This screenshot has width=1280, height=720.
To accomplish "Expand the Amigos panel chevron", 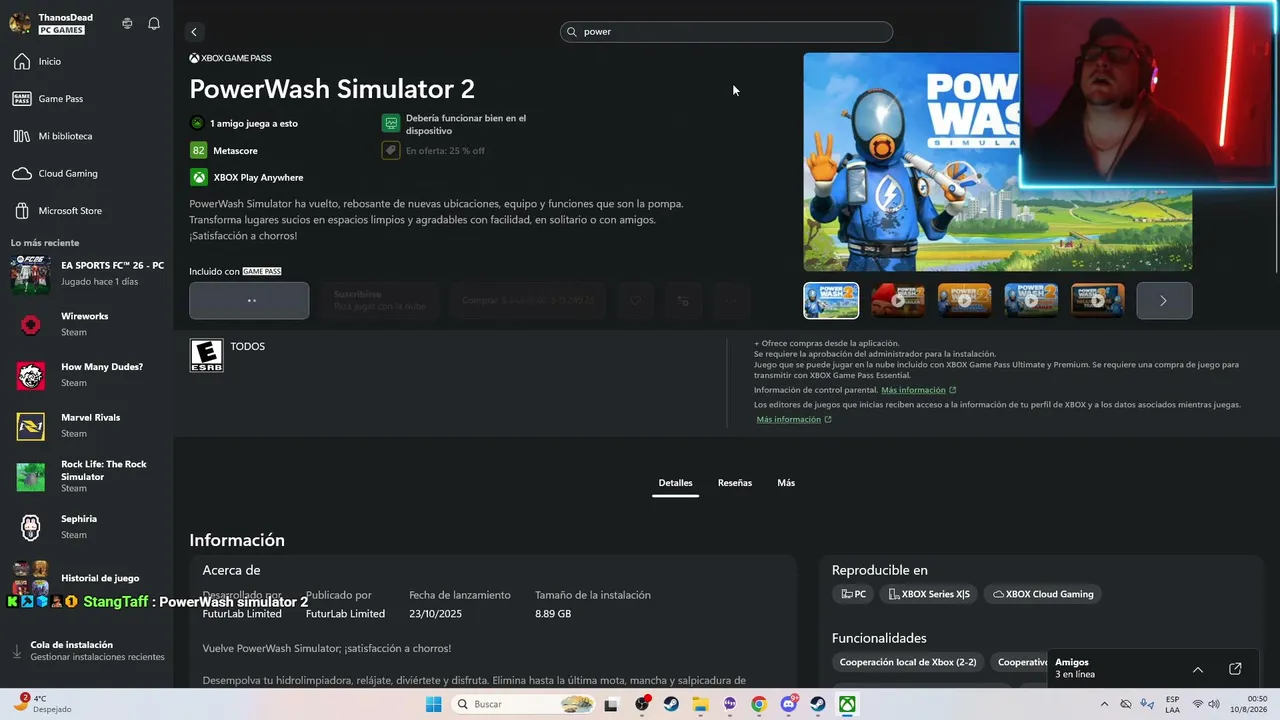I will pos(1198,669).
